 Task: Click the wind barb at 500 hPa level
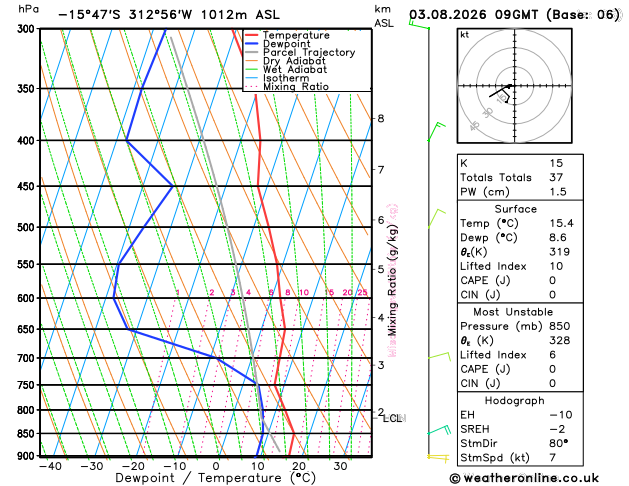tap(437, 219)
